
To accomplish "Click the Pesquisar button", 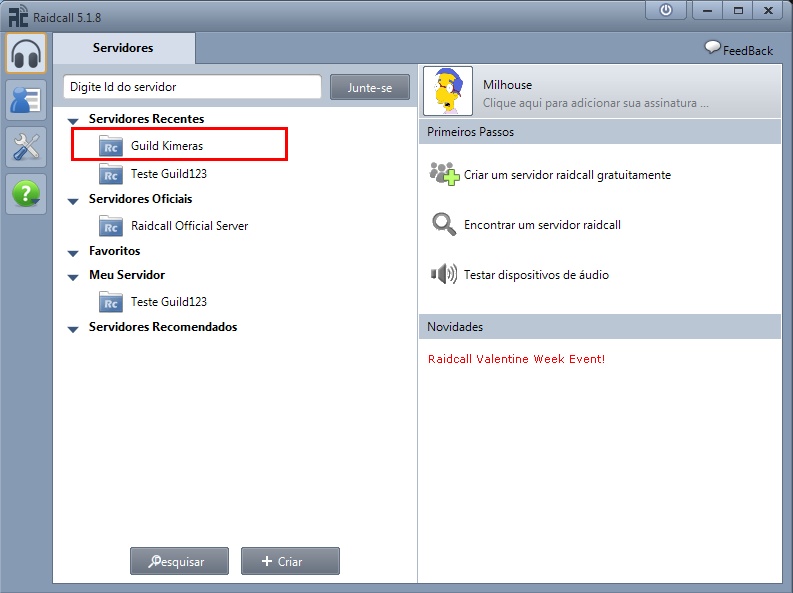I will click(x=179, y=561).
